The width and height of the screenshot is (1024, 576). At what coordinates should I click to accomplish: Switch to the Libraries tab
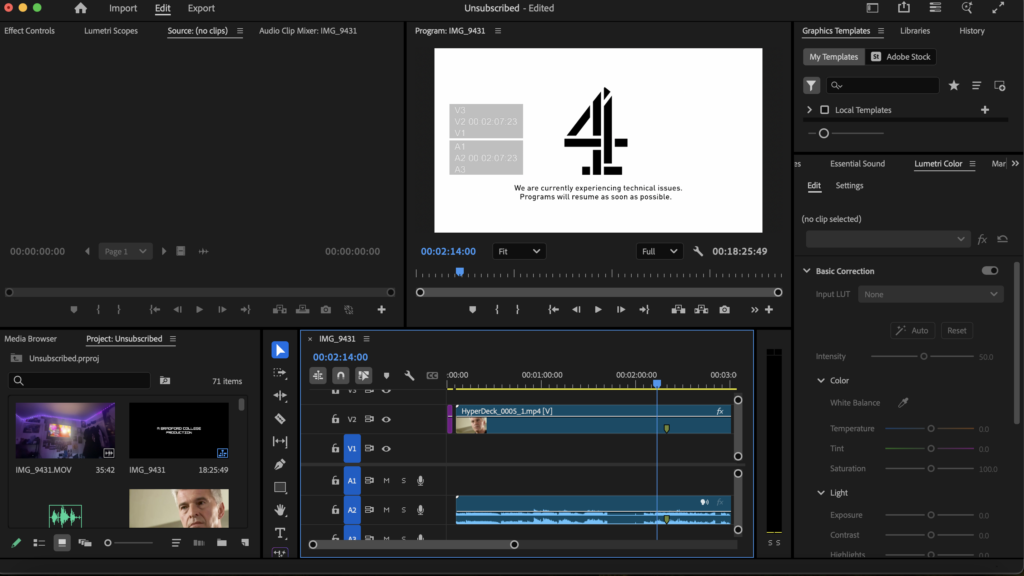(x=915, y=31)
